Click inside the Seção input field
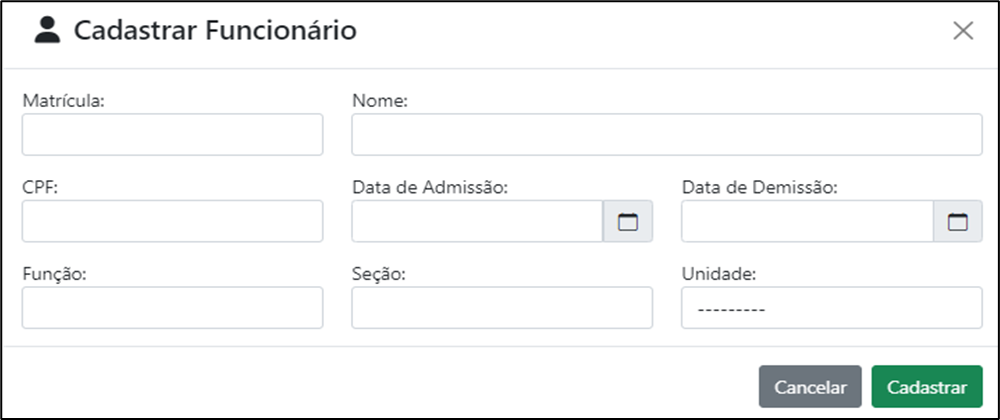The width and height of the screenshot is (1000, 420). point(502,308)
